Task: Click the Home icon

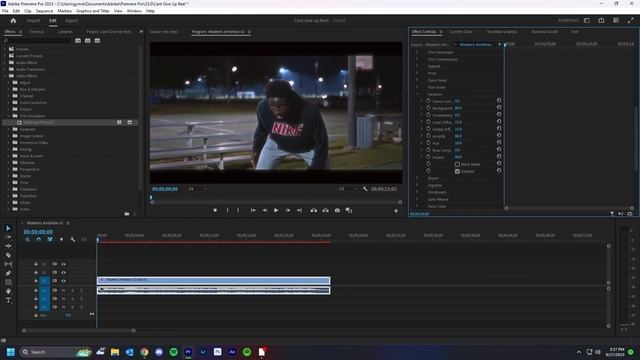Action: point(13,20)
